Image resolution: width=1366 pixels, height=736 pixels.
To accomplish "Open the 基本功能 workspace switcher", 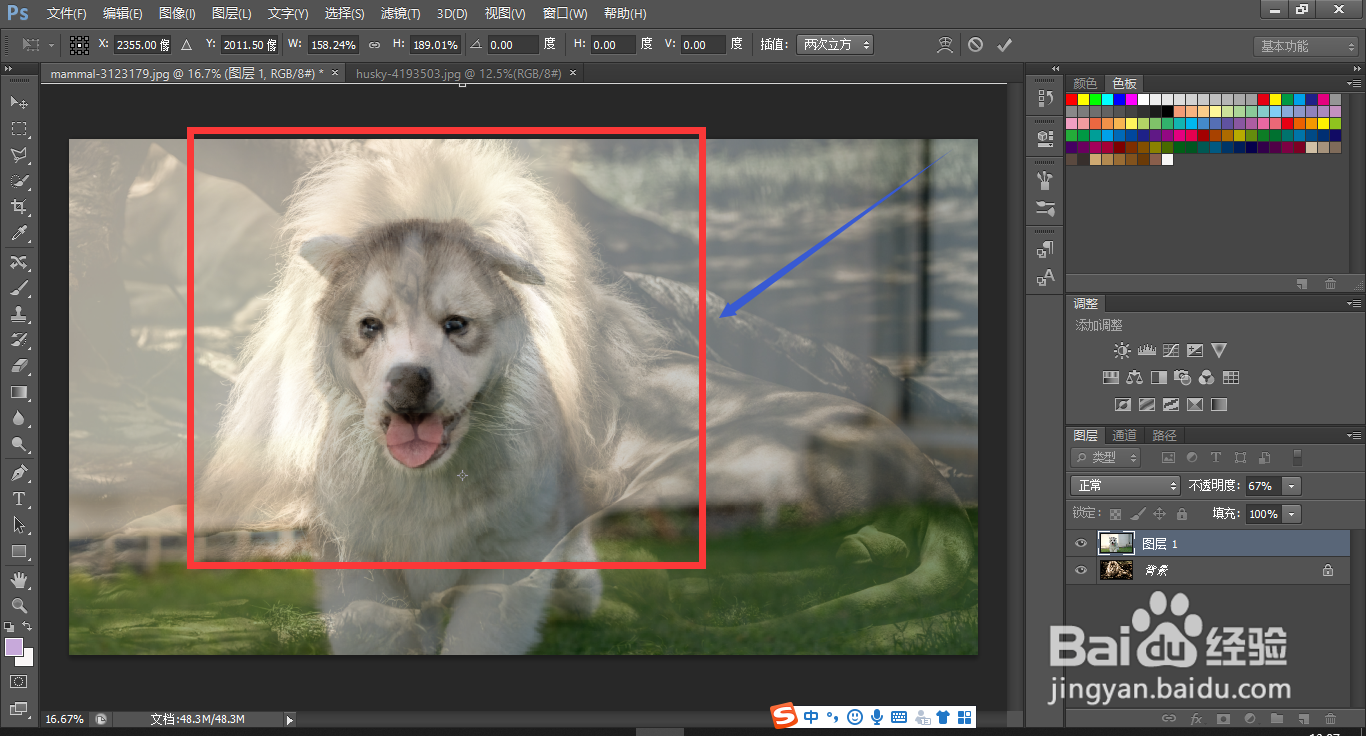I will pos(1306,46).
